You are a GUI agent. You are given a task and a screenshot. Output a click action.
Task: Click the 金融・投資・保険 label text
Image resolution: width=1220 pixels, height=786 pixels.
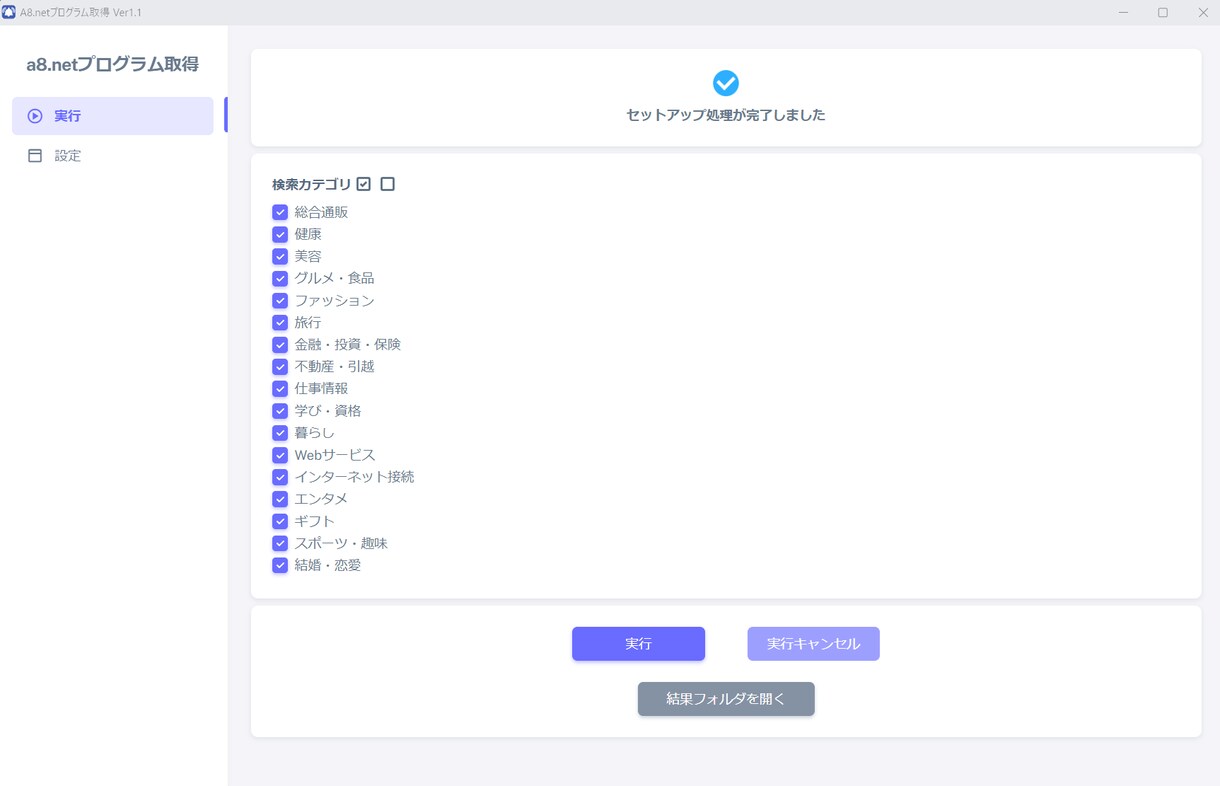click(x=347, y=344)
